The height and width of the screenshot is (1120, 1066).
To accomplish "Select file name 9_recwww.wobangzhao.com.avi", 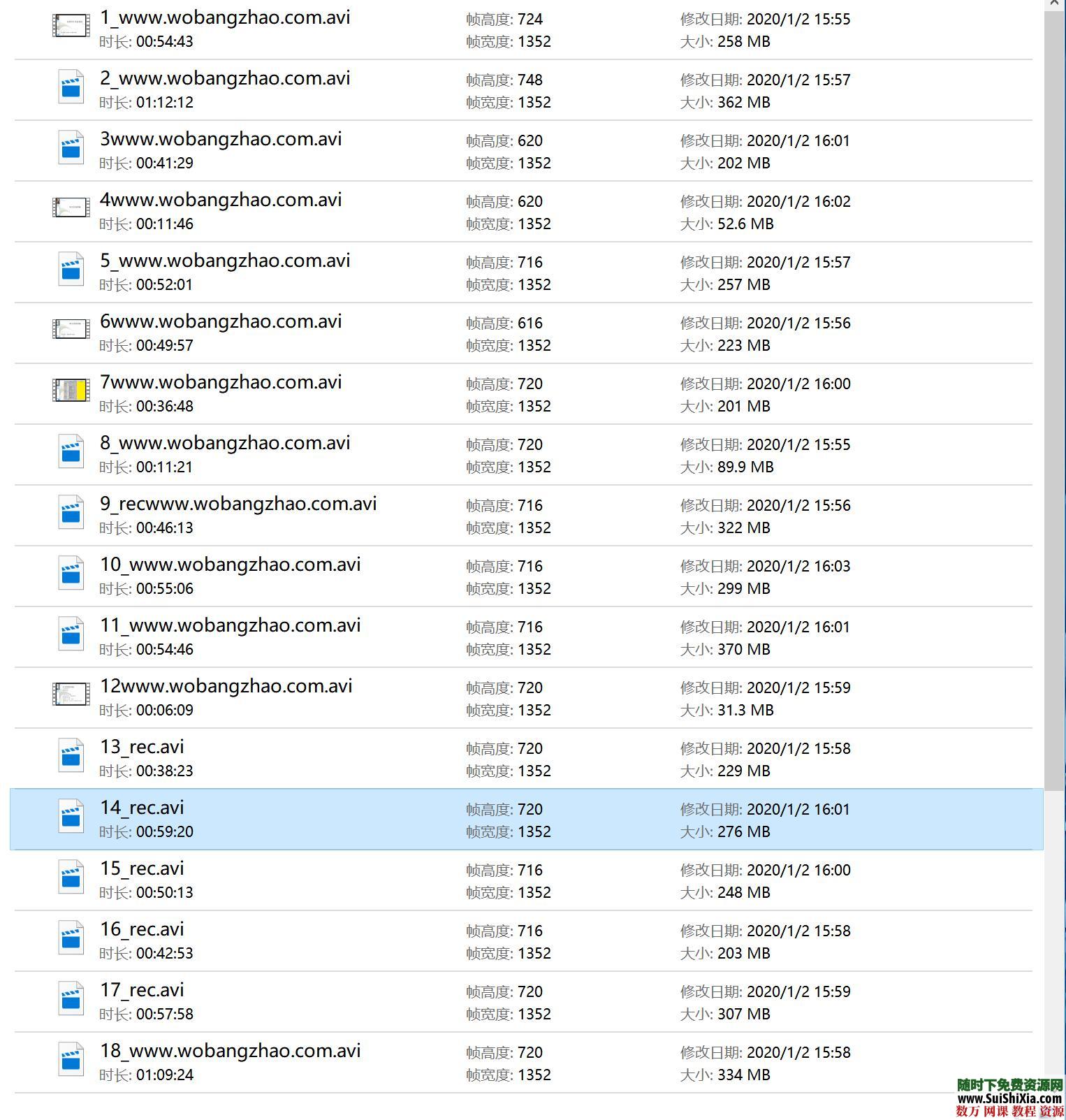I will click(x=238, y=504).
